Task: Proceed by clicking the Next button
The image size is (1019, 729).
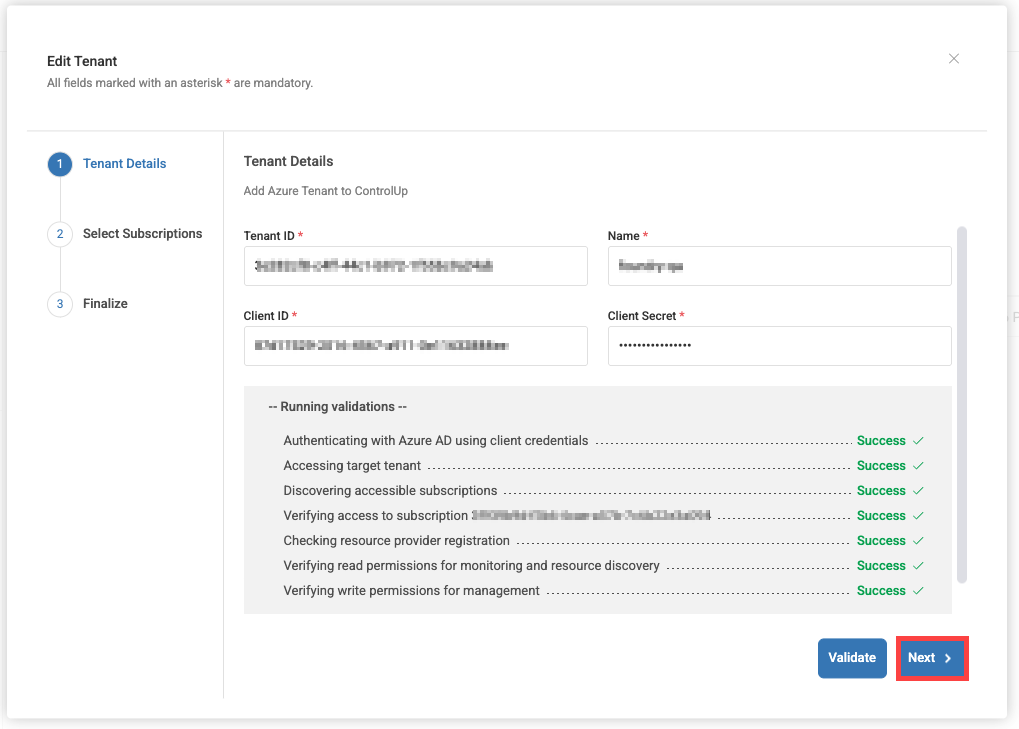Action: click(x=930, y=658)
